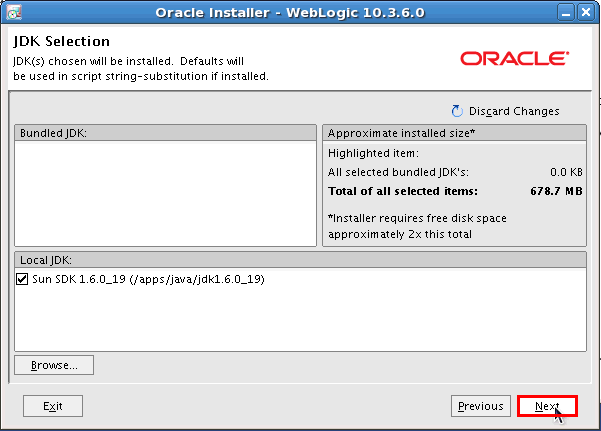Click the Approximate installed size header

tap(455, 133)
